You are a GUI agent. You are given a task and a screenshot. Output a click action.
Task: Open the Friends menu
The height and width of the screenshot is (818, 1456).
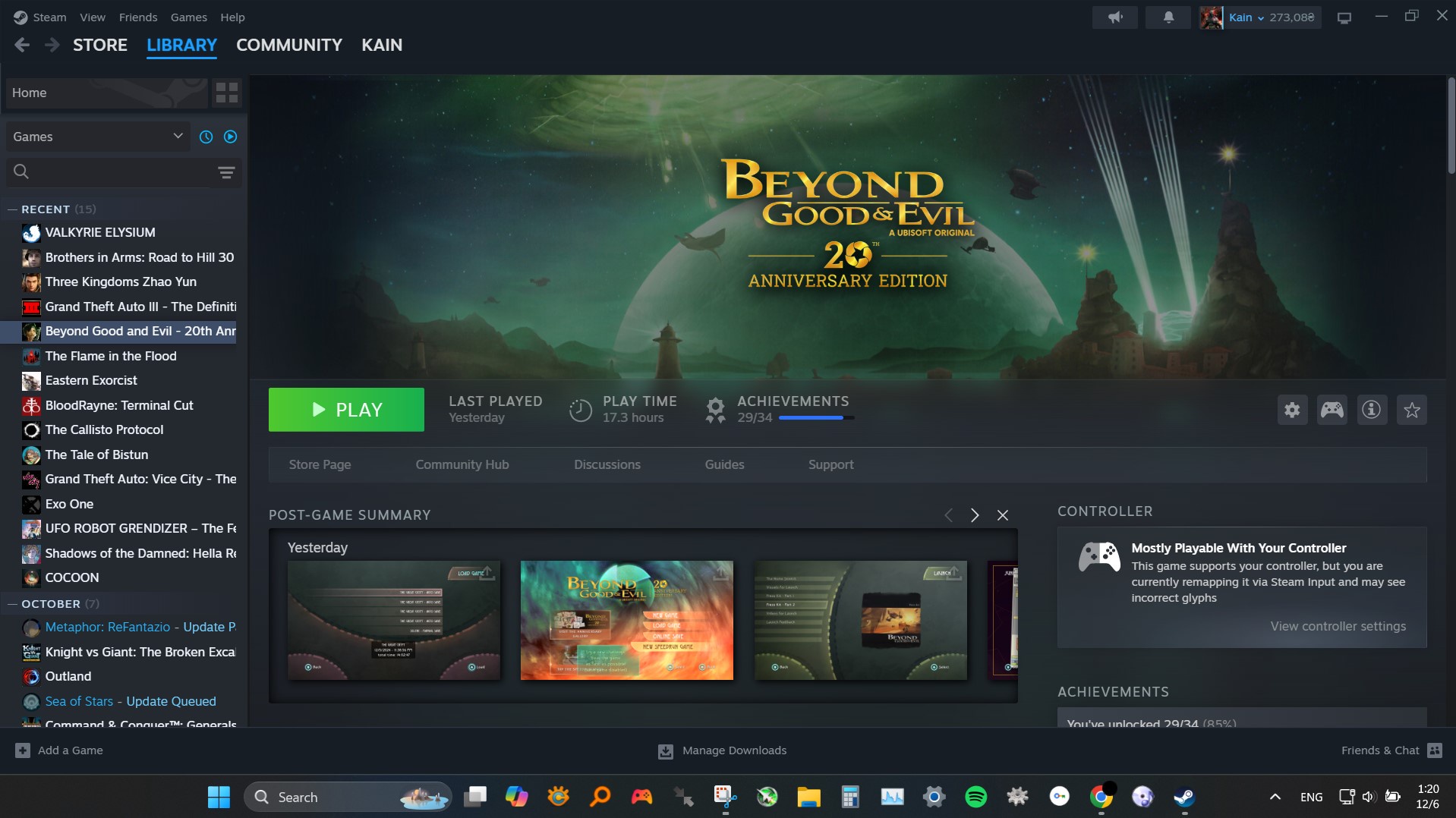[x=138, y=17]
